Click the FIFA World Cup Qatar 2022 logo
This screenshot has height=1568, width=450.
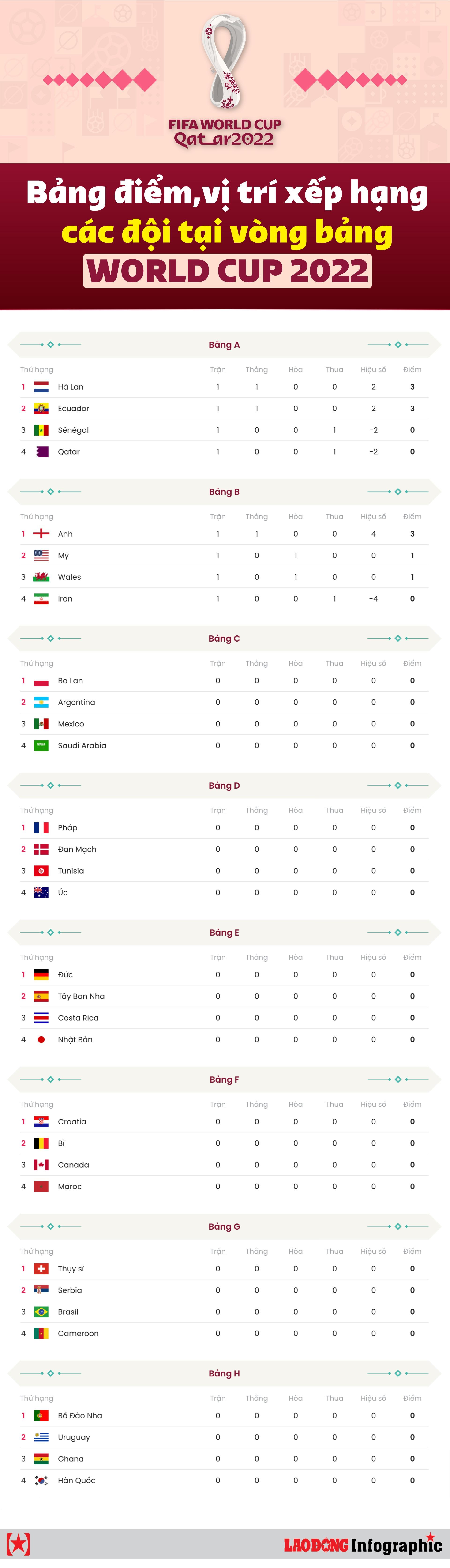[225, 82]
